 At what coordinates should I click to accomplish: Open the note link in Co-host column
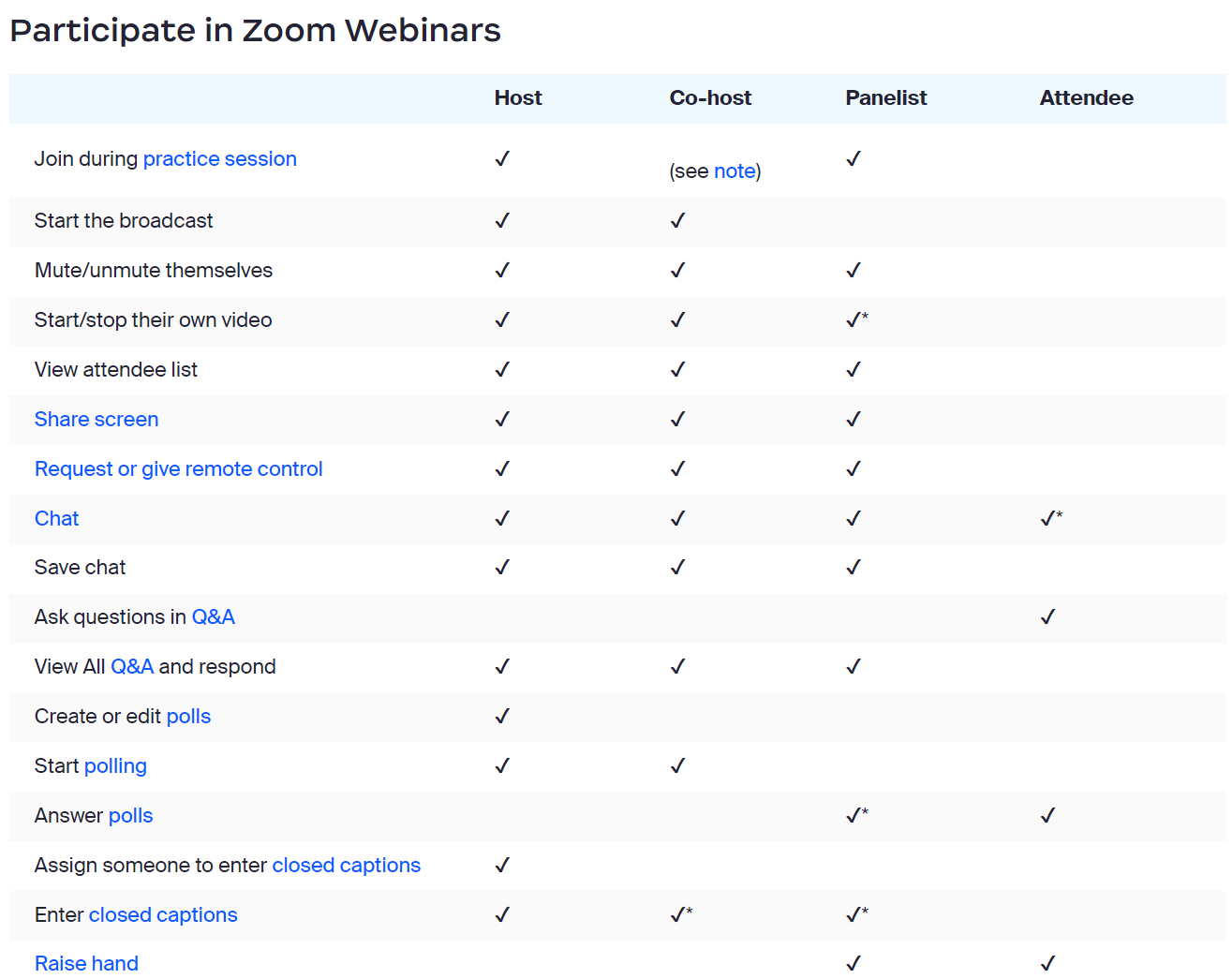click(x=735, y=171)
